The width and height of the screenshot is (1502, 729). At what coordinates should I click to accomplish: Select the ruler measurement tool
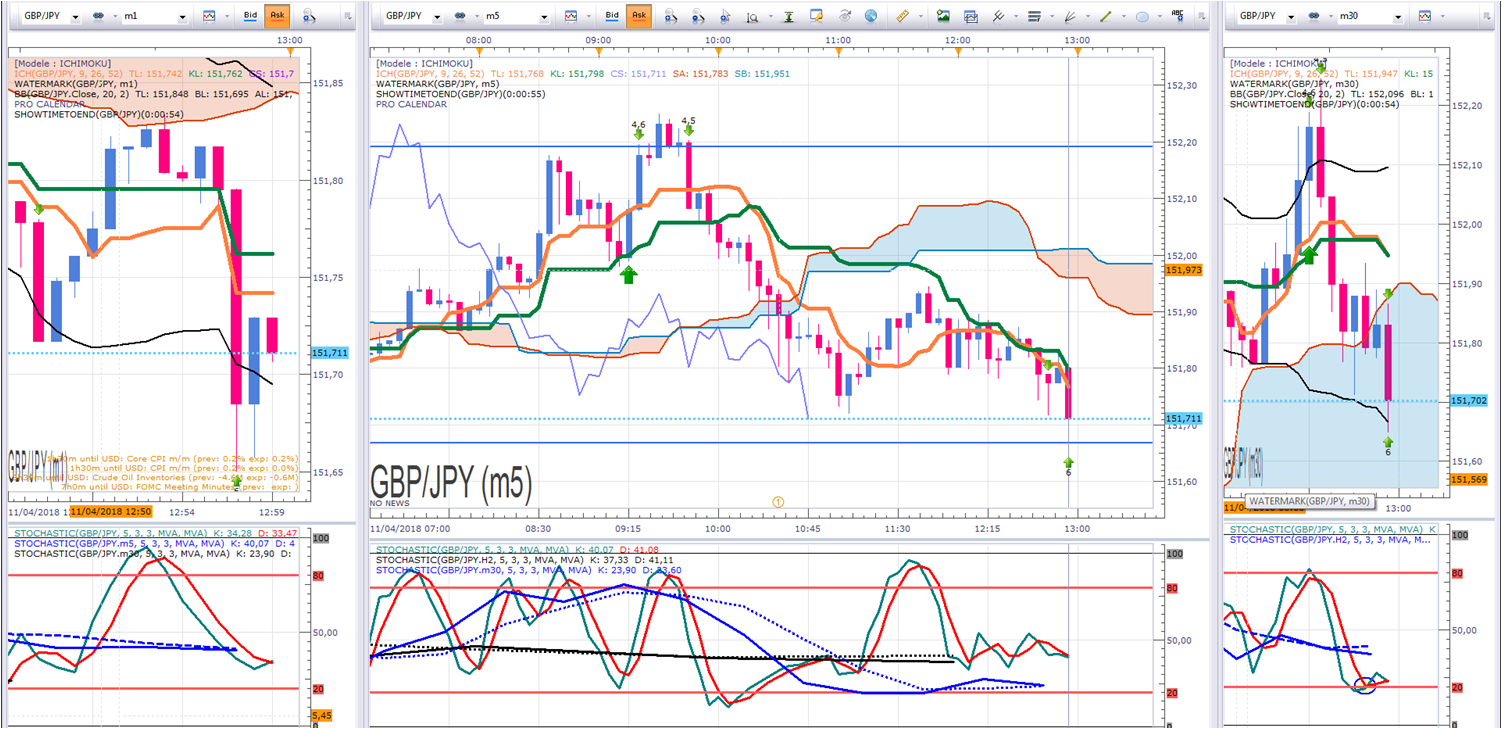coord(901,16)
